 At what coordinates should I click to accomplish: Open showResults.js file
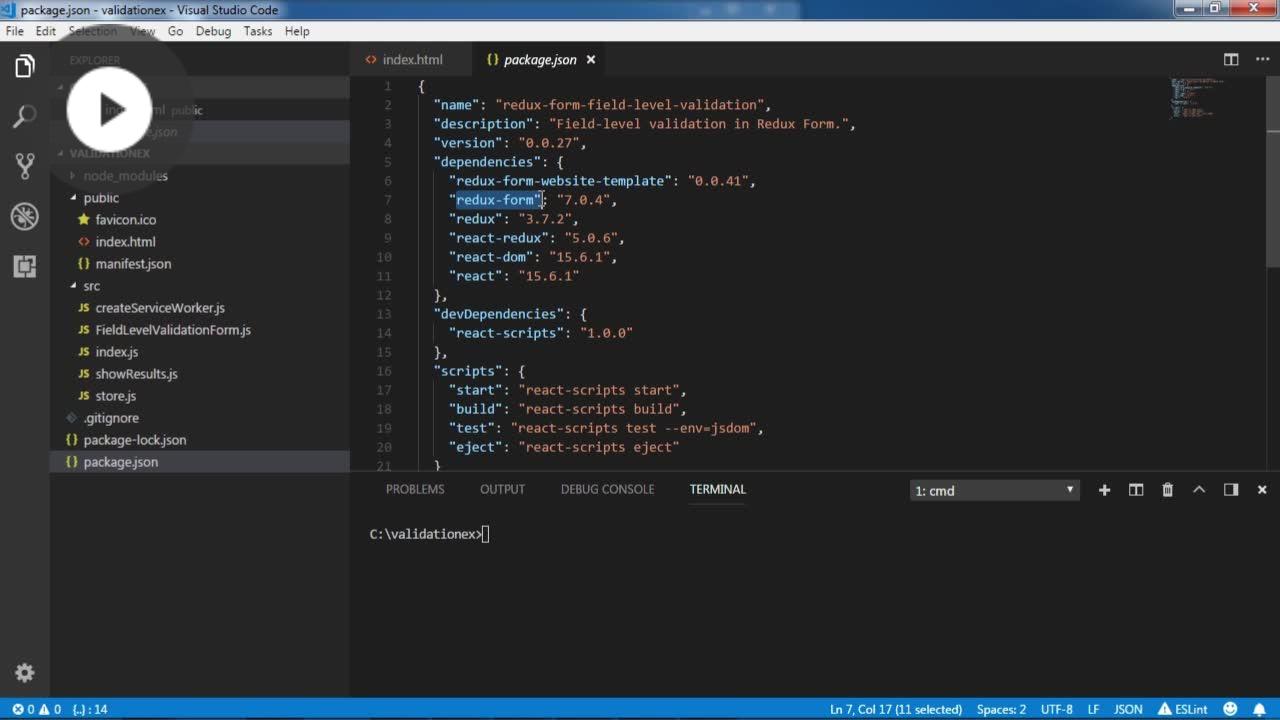136,374
